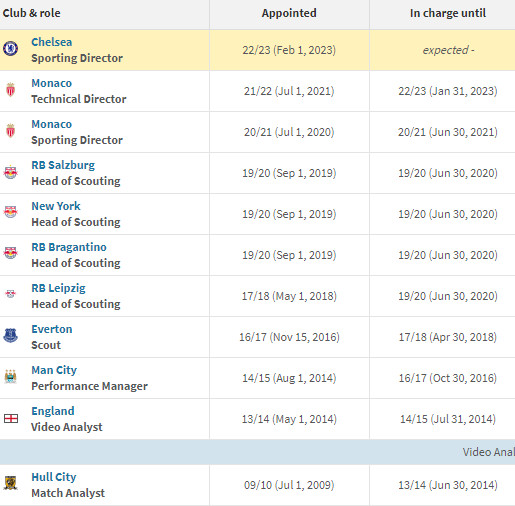This screenshot has width=515, height=506.
Task: Click the Man City club crest
Action: click(10, 376)
